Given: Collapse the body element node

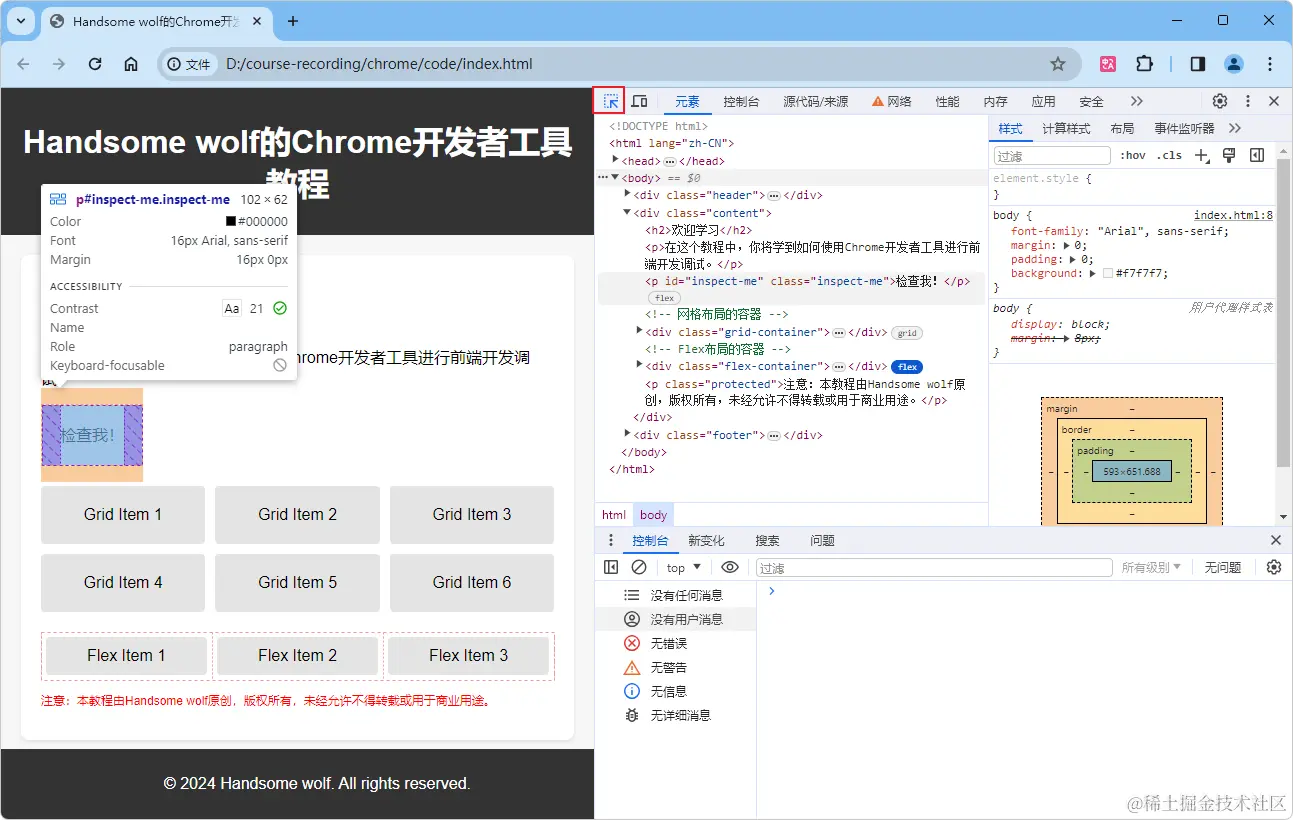Looking at the screenshot, I should 616,177.
